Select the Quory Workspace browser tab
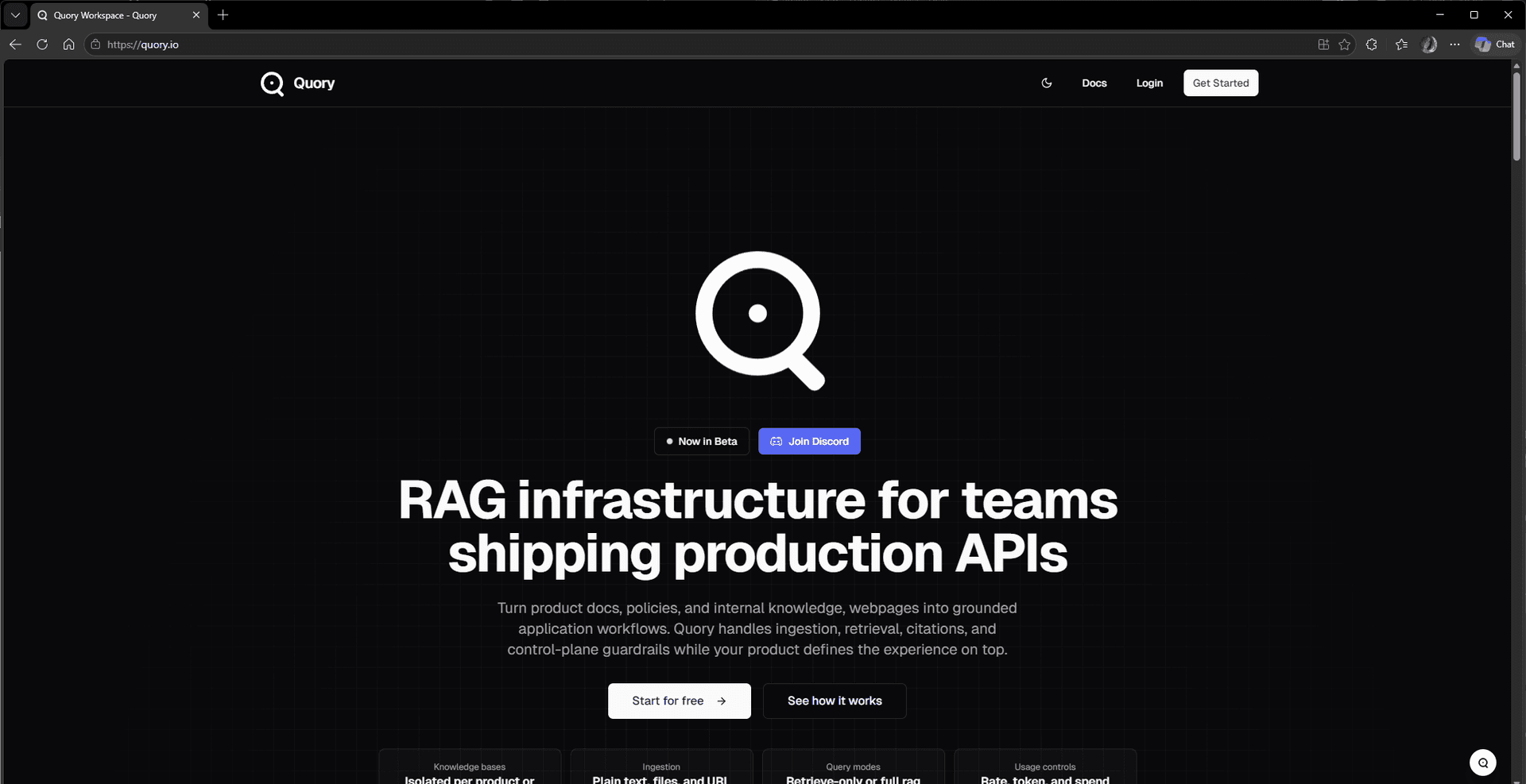The image size is (1526, 784). pyautogui.click(x=119, y=15)
